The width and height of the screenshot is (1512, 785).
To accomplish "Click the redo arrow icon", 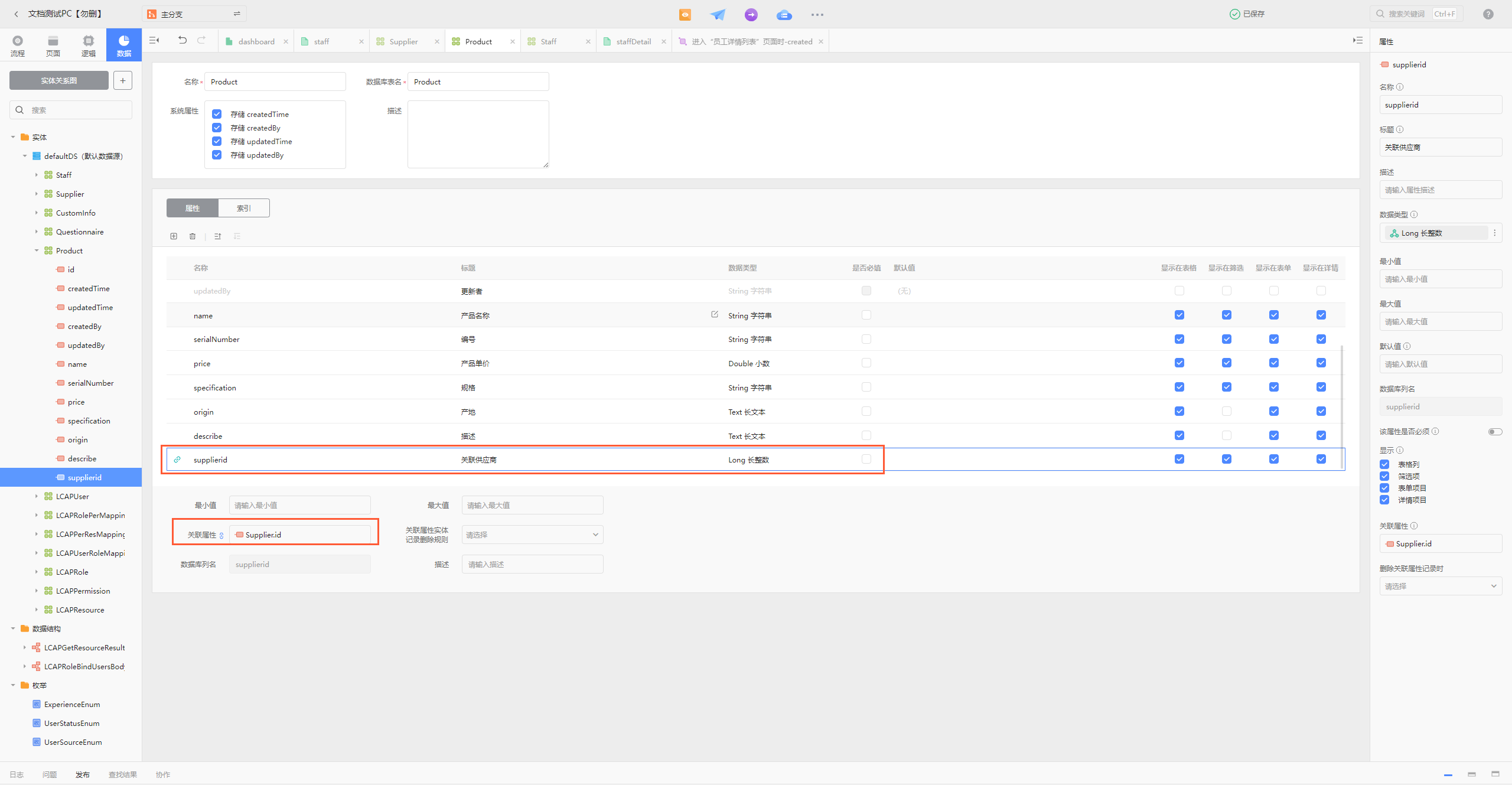I will coord(201,40).
